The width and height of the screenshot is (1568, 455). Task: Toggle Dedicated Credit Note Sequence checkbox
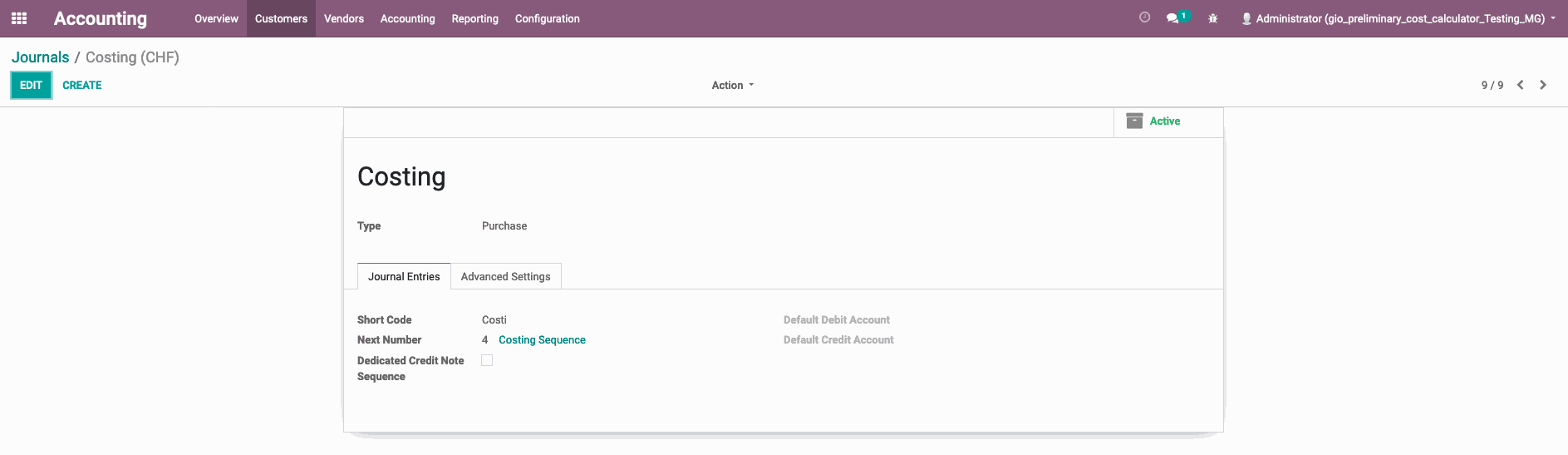(x=487, y=360)
